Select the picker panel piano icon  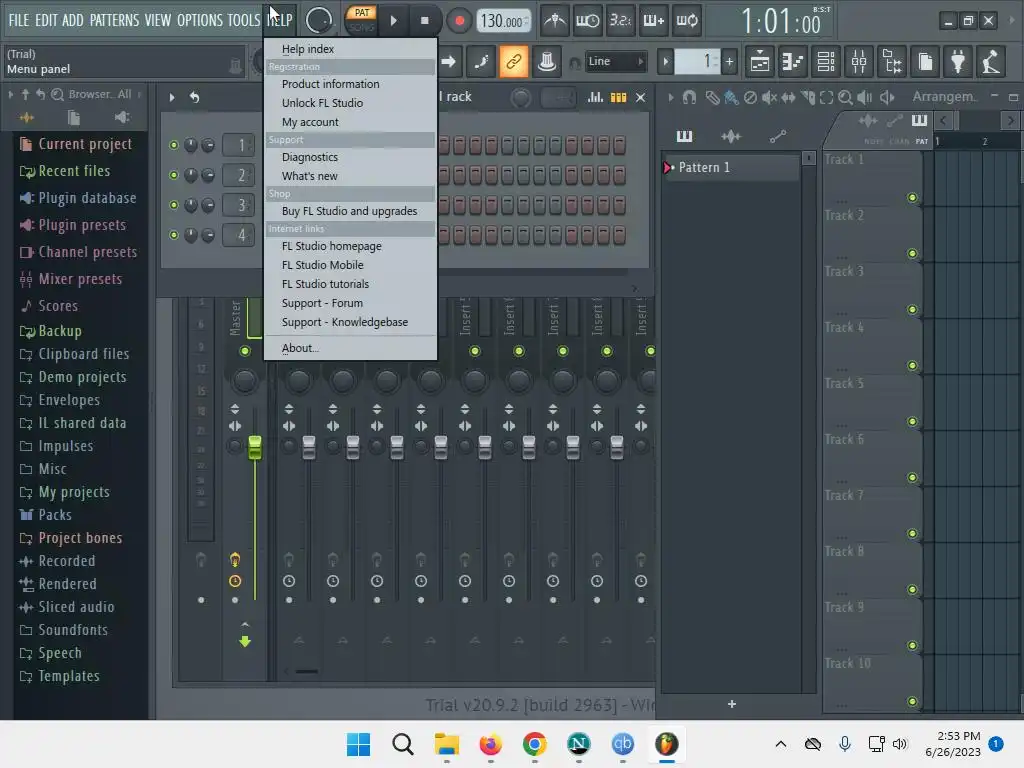tap(684, 136)
